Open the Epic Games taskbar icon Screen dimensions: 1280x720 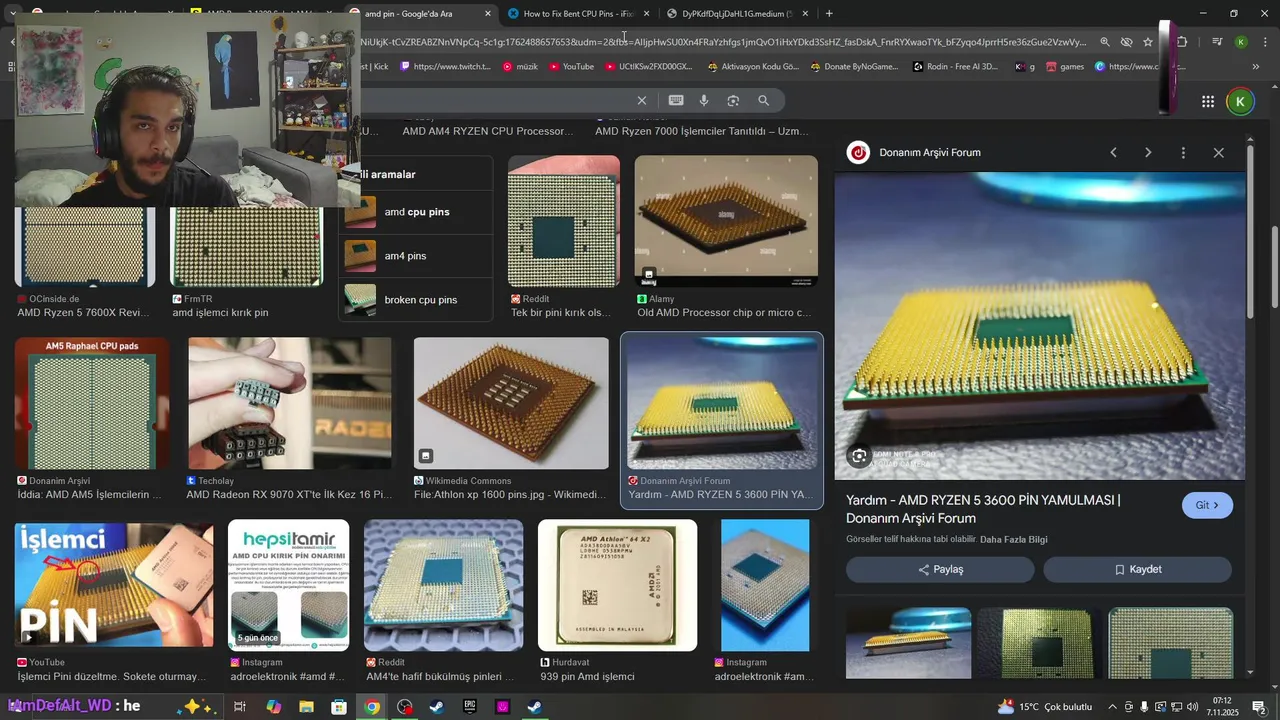point(469,707)
